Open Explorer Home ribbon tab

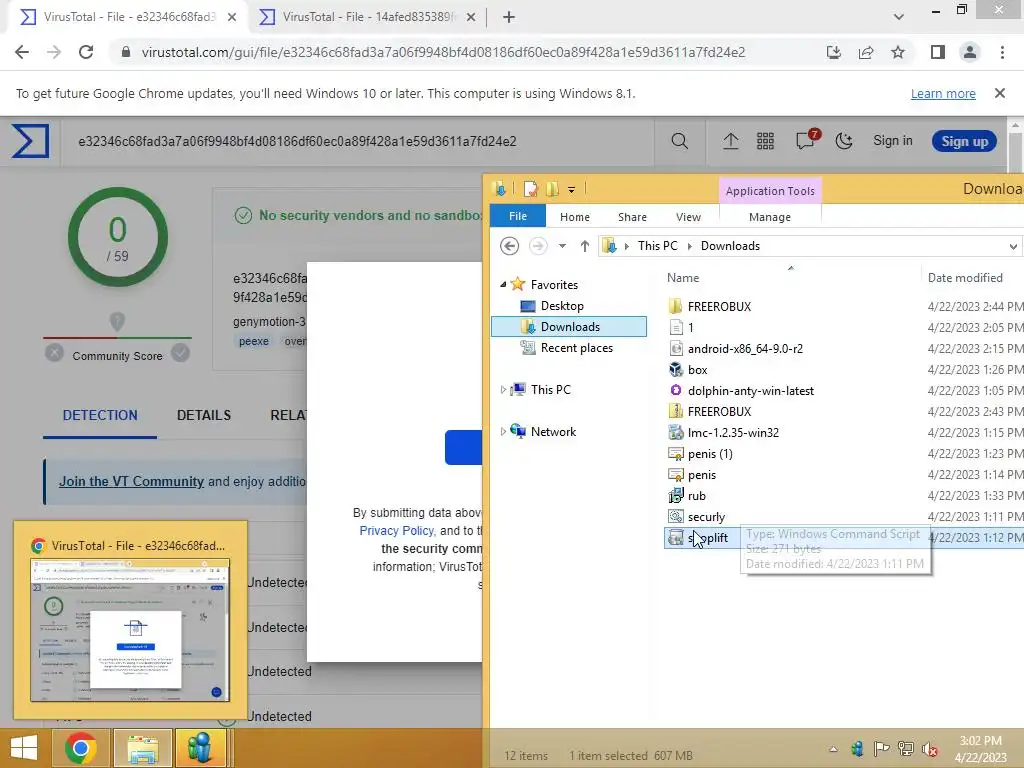coord(575,217)
